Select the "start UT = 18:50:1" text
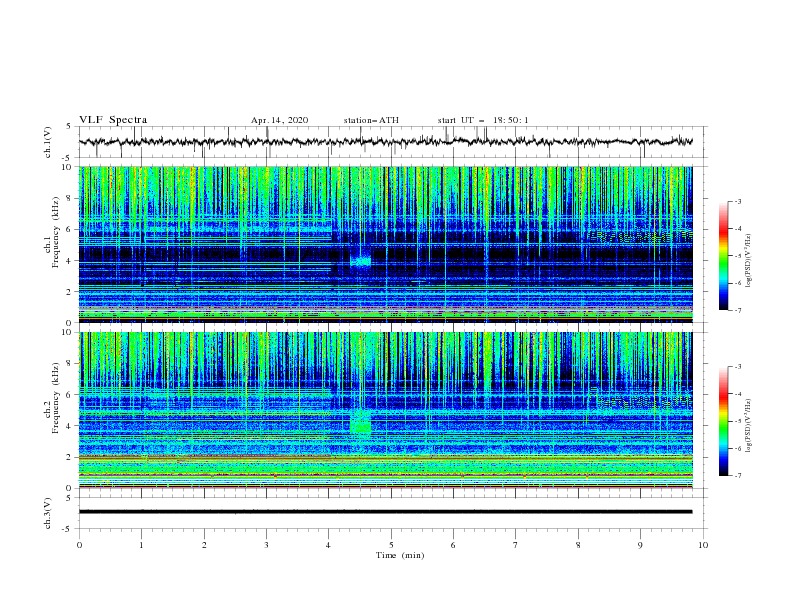The image size is (792, 612). (483, 120)
